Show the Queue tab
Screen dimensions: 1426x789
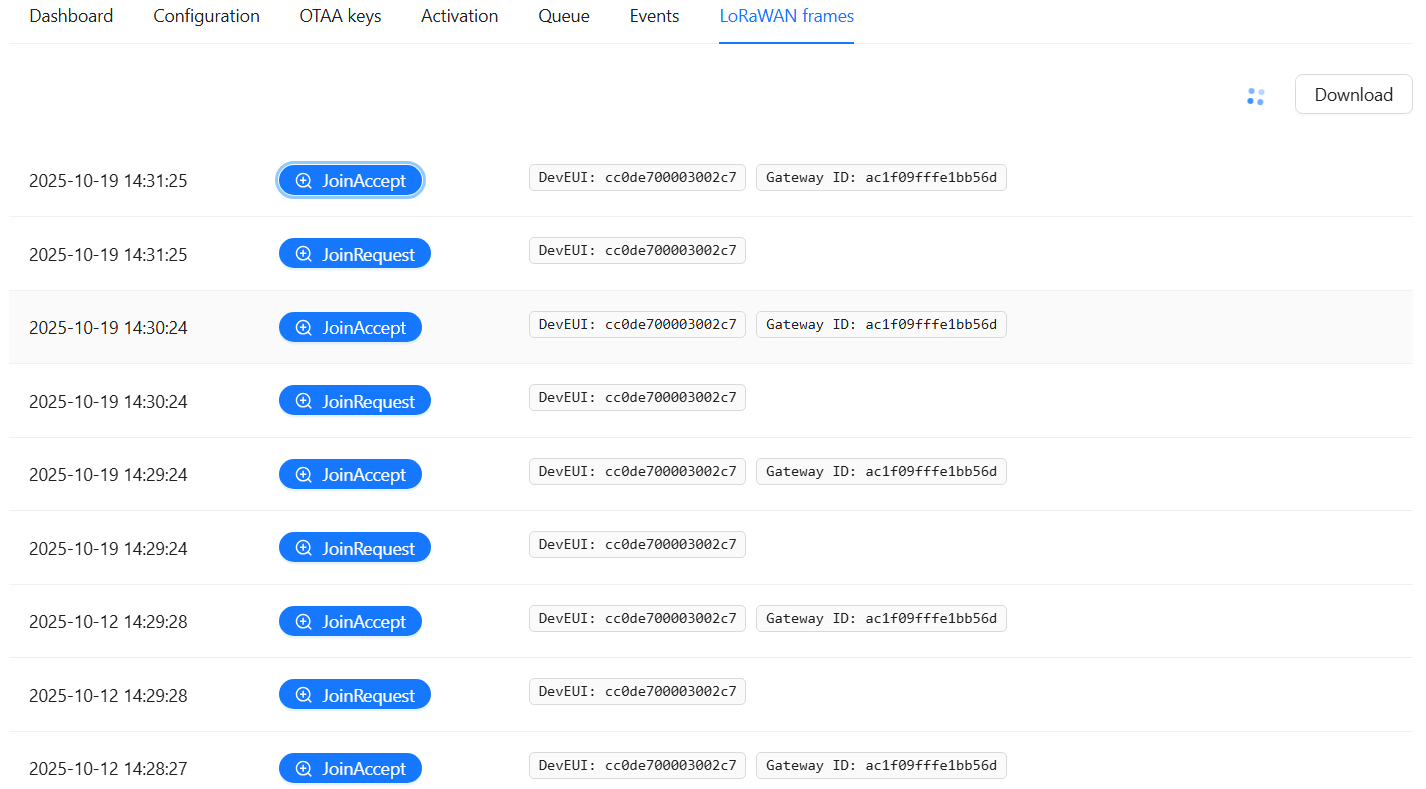pyautogui.click(x=563, y=16)
